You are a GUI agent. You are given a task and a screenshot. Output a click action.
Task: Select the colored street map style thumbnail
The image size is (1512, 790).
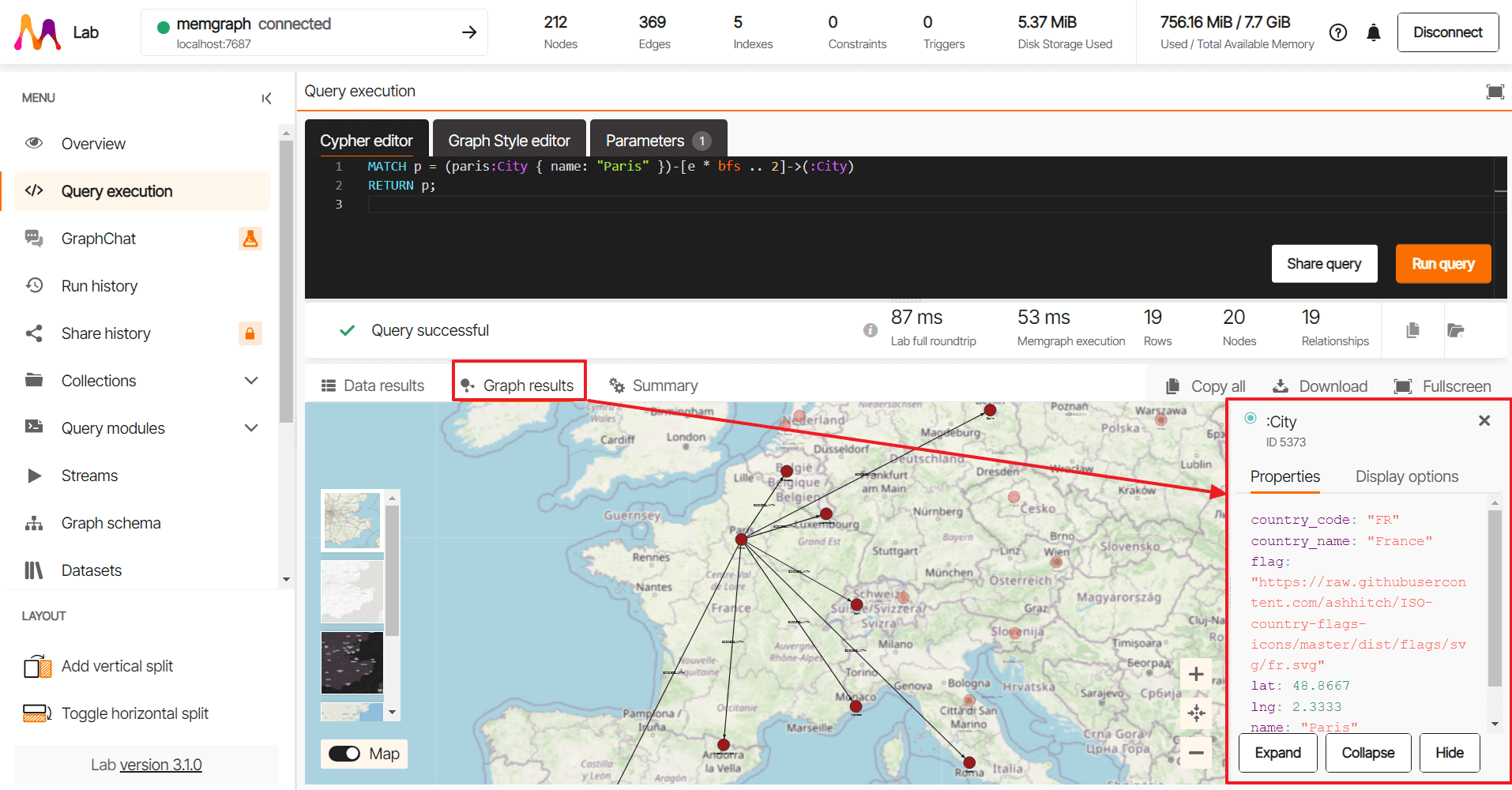(352, 521)
